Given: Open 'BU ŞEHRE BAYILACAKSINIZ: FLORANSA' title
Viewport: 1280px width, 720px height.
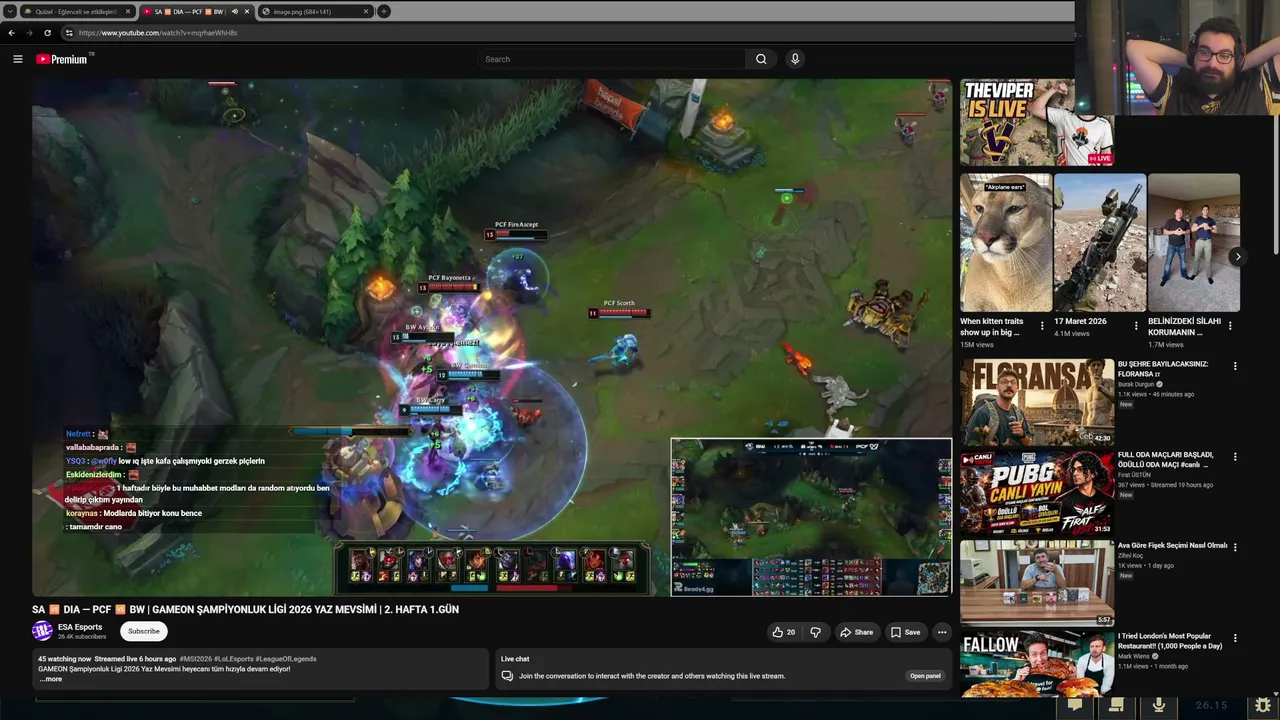Looking at the screenshot, I should pyautogui.click(x=1163, y=368).
